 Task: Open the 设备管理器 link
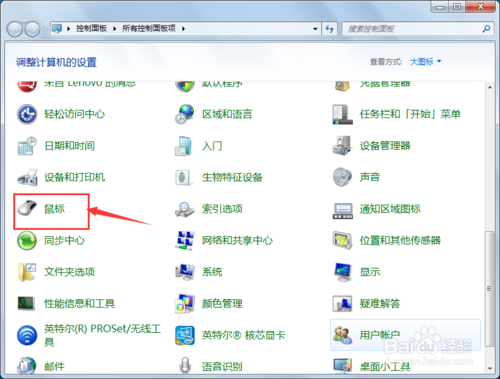[385, 146]
